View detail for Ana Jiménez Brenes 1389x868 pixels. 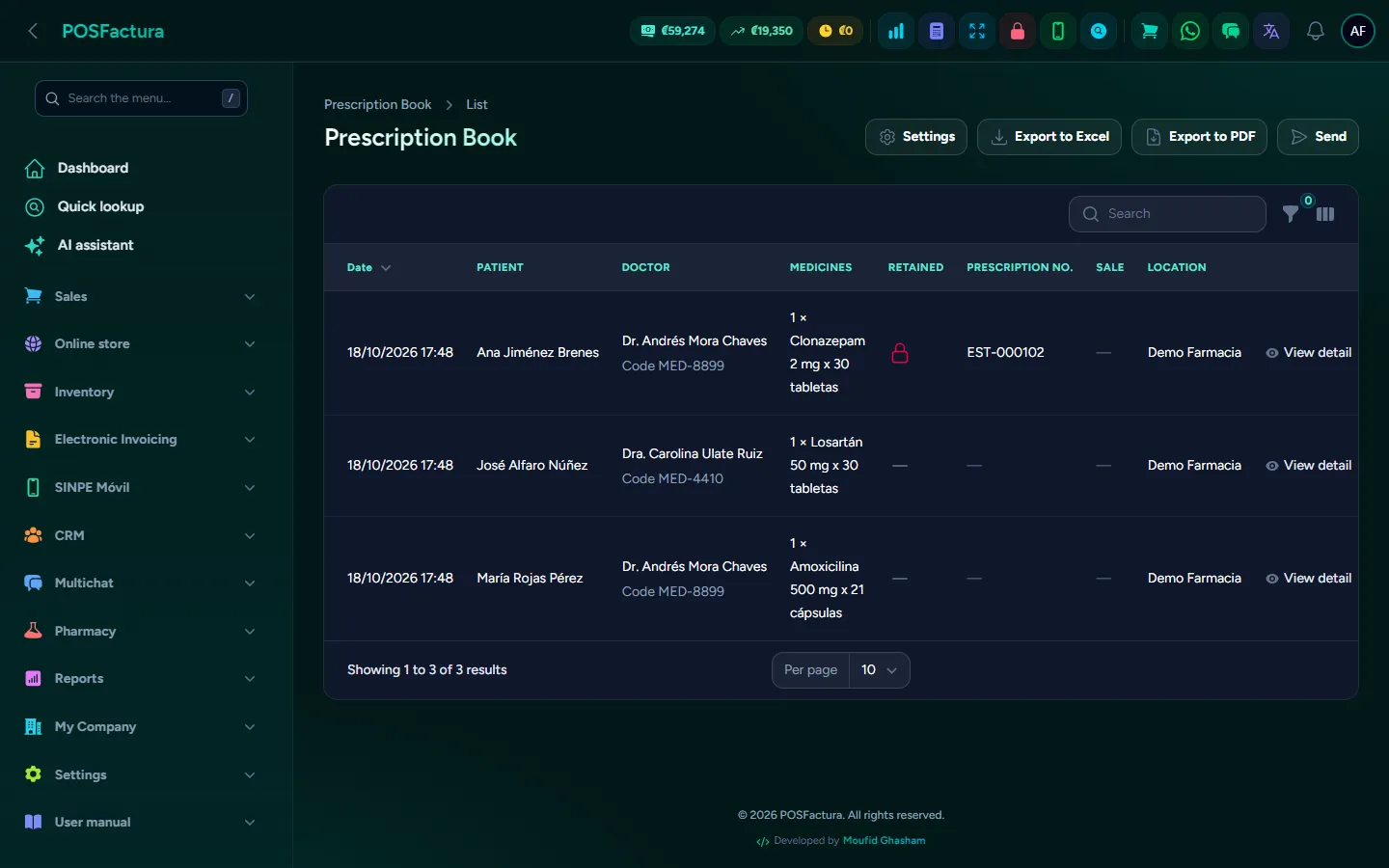click(x=1309, y=353)
